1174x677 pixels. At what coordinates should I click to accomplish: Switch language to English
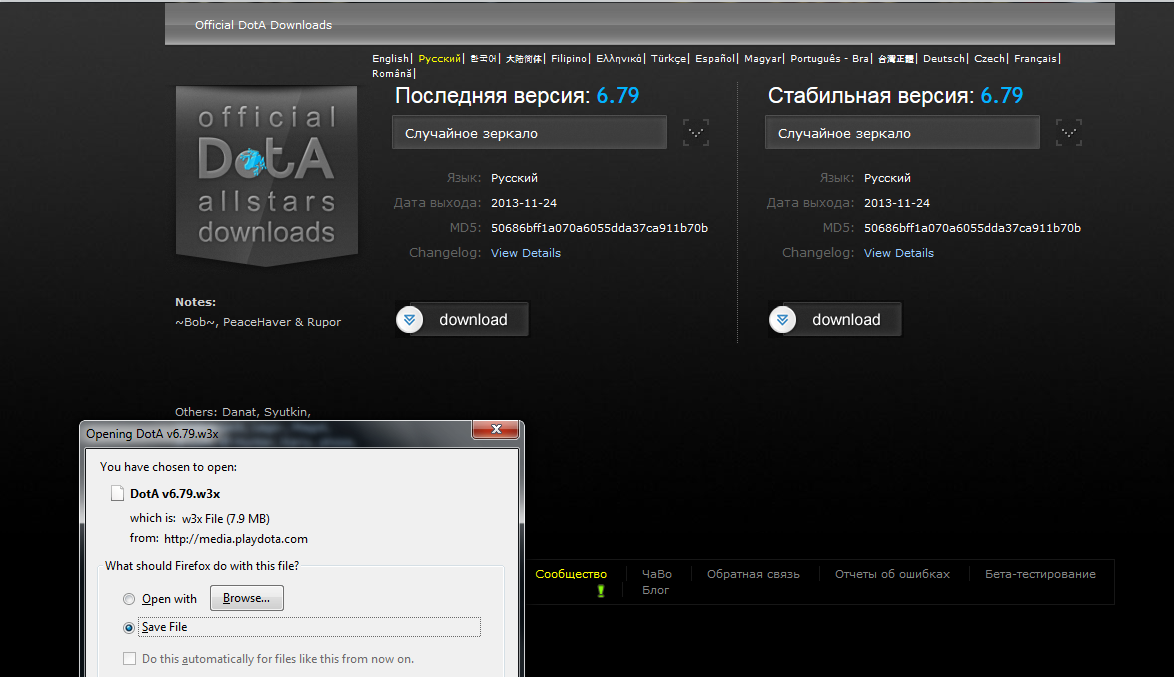pos(391,58)
